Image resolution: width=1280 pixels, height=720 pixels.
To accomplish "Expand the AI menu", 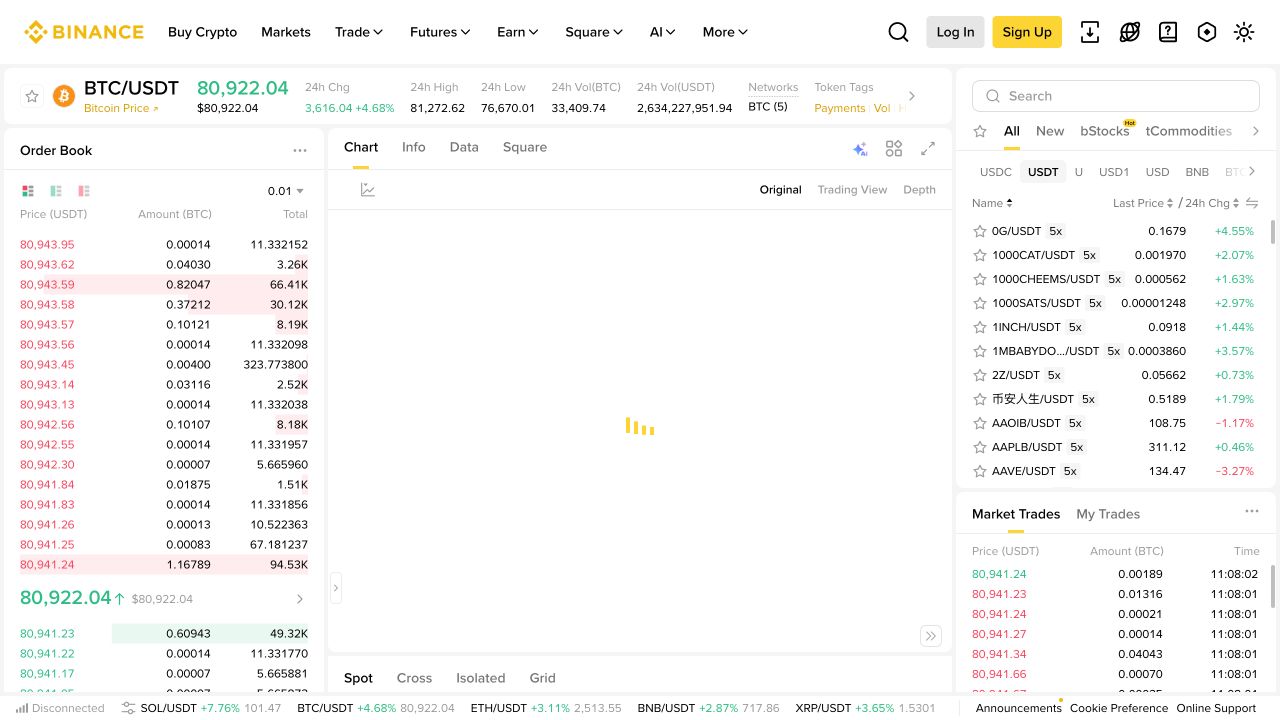I will 663,32.
